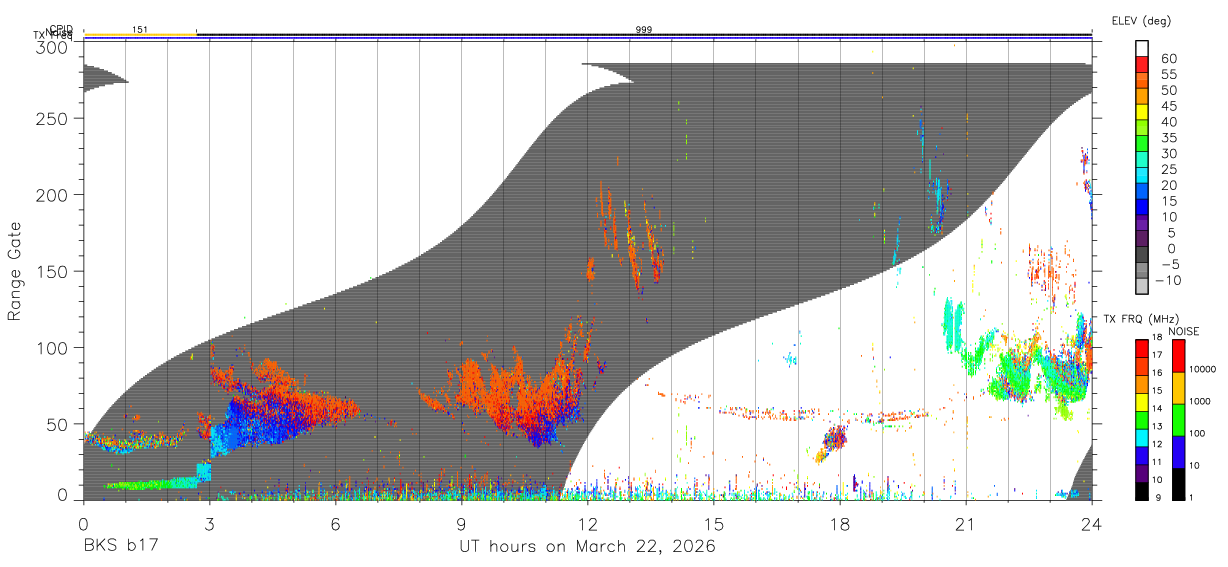1228x567 pixels.
Task: Click the "300" range gate tick label
Action: 53,47
